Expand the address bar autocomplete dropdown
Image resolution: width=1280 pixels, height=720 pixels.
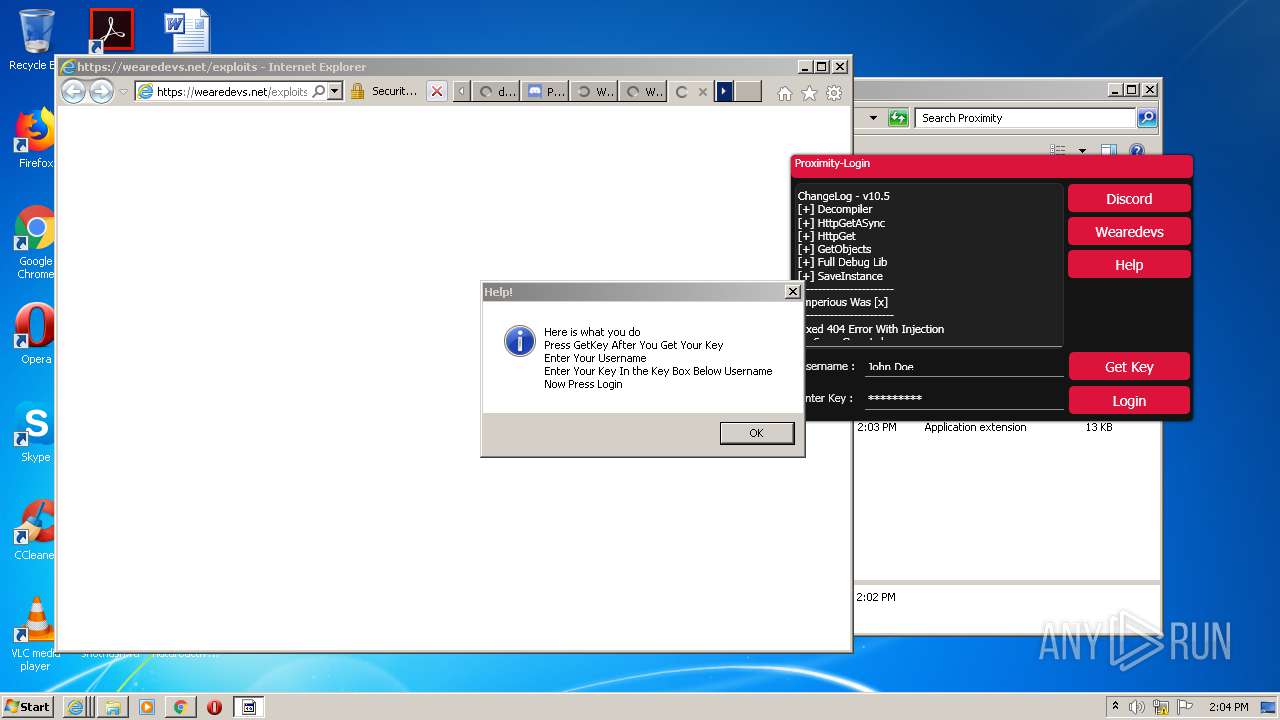pyautogui.click(x=335, y=91)
